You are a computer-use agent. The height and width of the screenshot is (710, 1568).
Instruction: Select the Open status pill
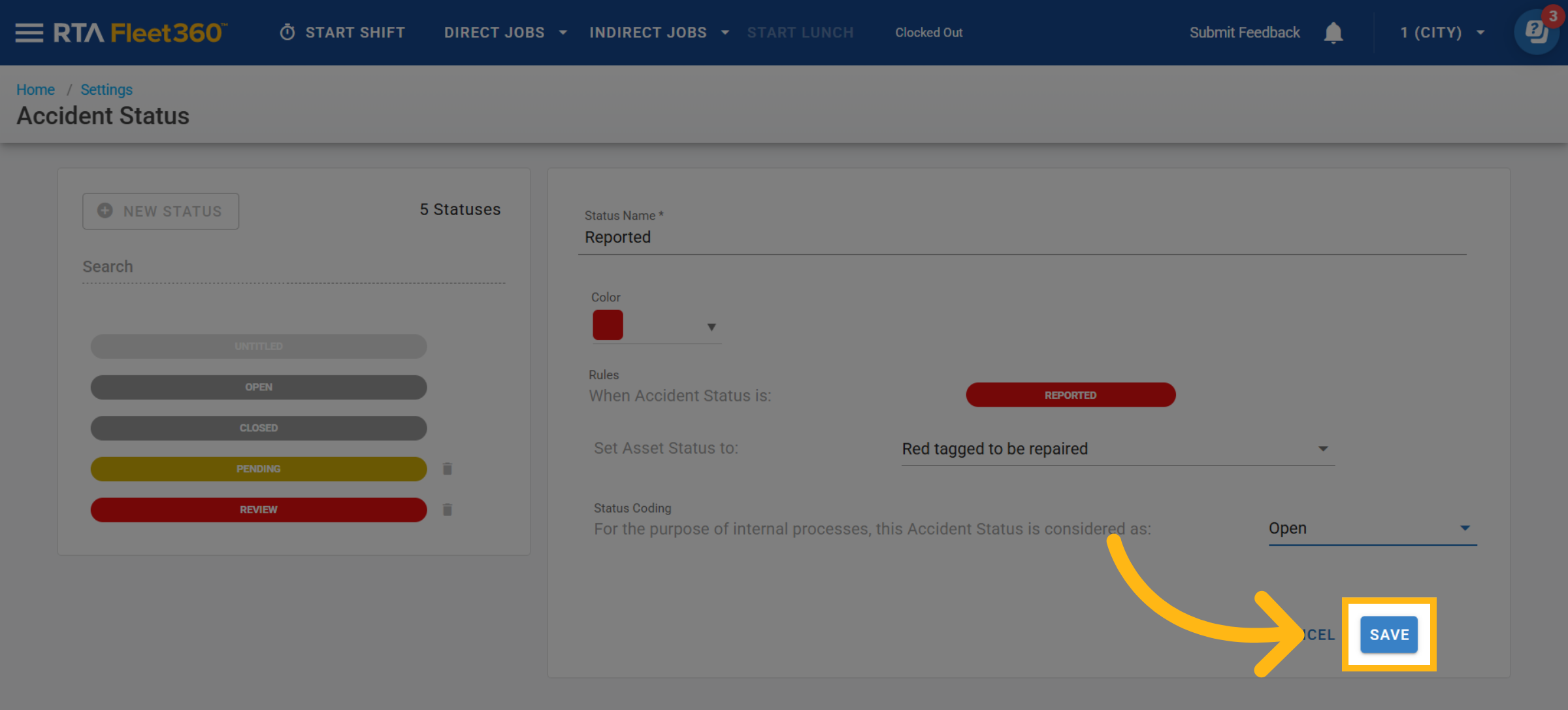[x=259, y=387]
